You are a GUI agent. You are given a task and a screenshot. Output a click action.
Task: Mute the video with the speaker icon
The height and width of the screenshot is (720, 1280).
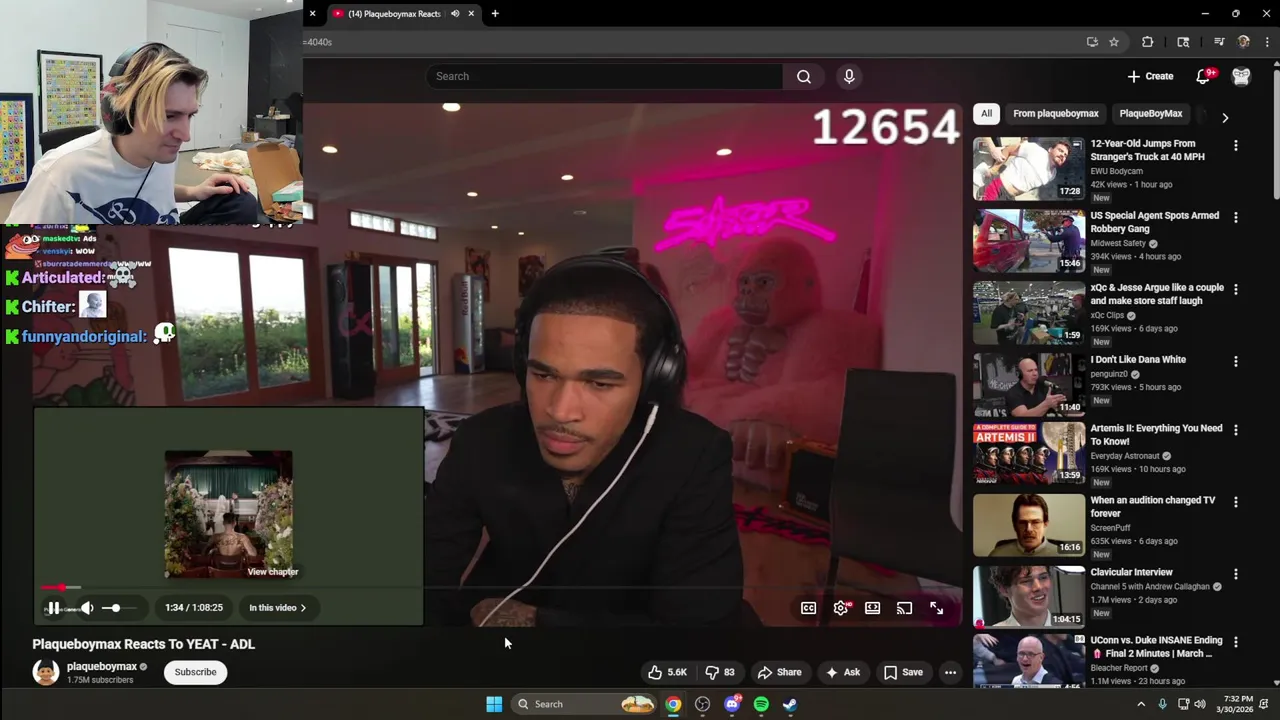point(87,608)
